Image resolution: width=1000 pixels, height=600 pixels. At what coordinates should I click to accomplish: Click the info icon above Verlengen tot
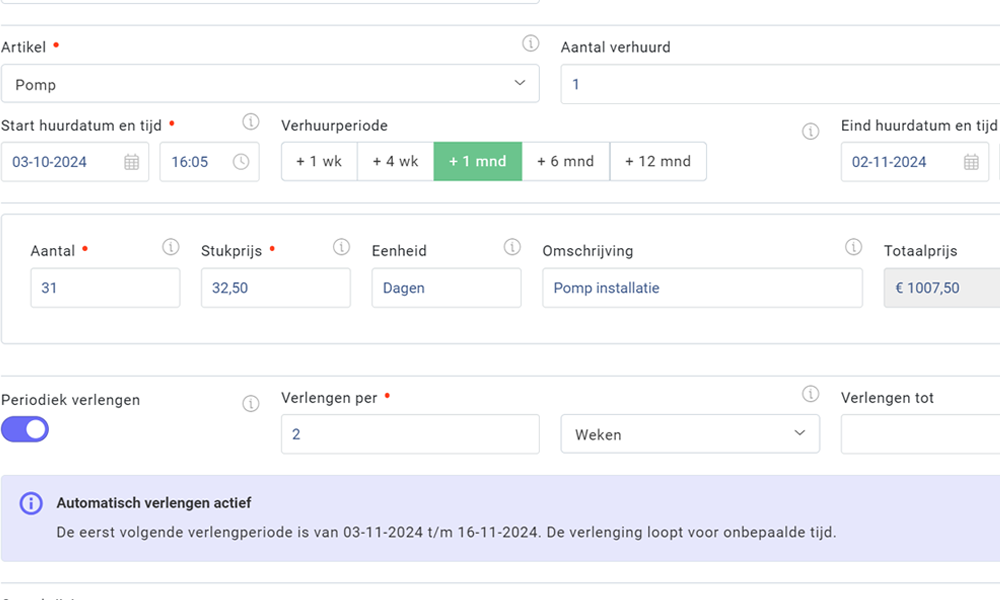pos(811,394)
